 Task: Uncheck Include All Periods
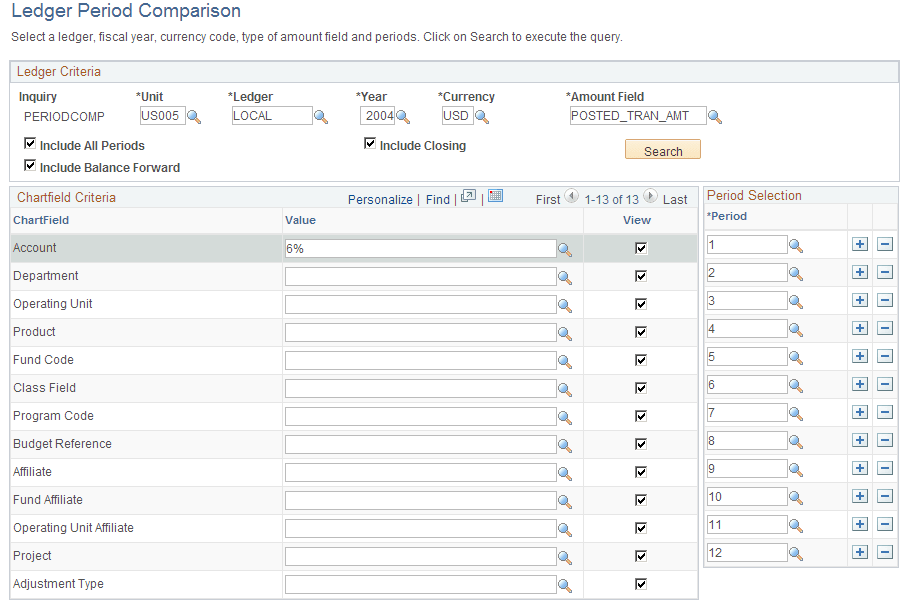30,145
